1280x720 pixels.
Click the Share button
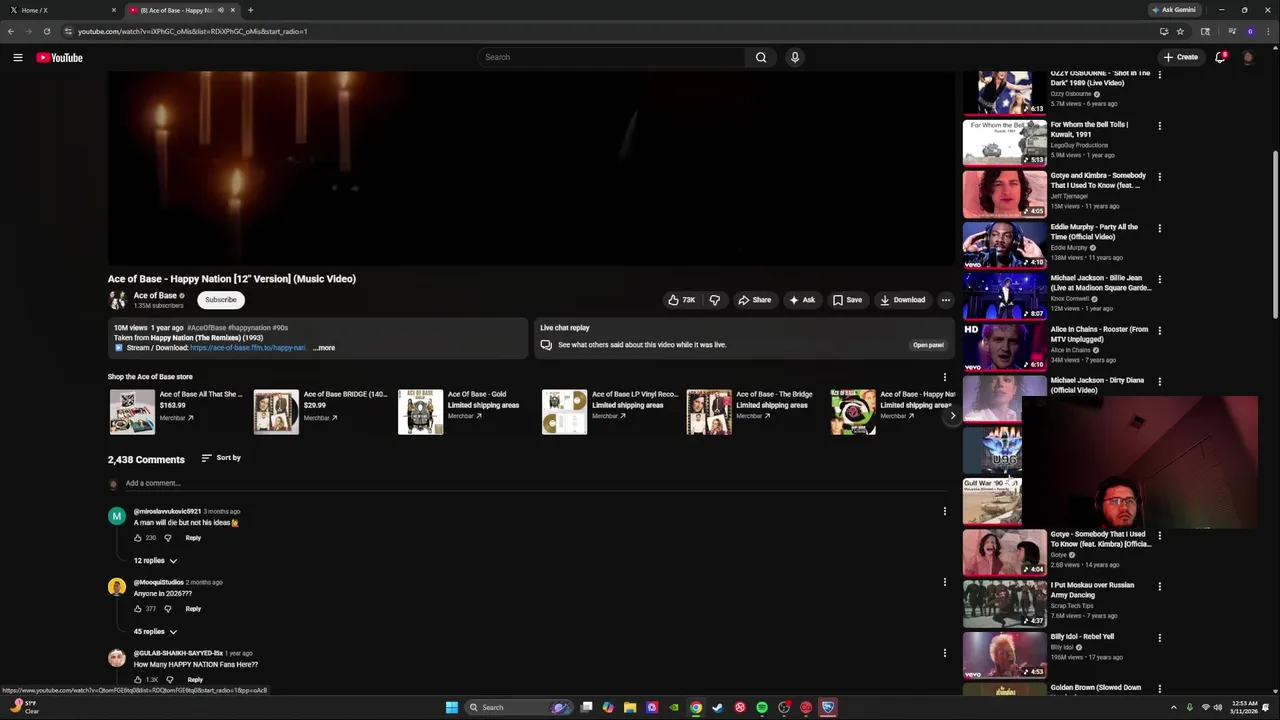click(x=754, y=300)
